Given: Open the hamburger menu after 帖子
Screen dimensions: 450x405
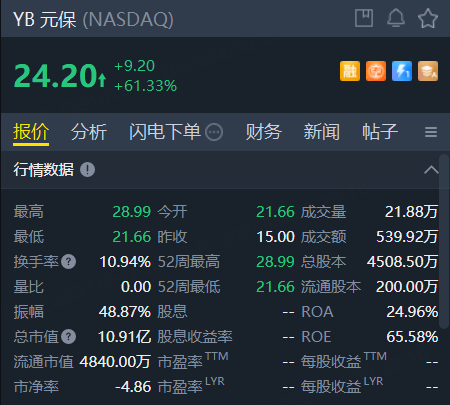Looking at the screenshot, I should tap(431, 132).
